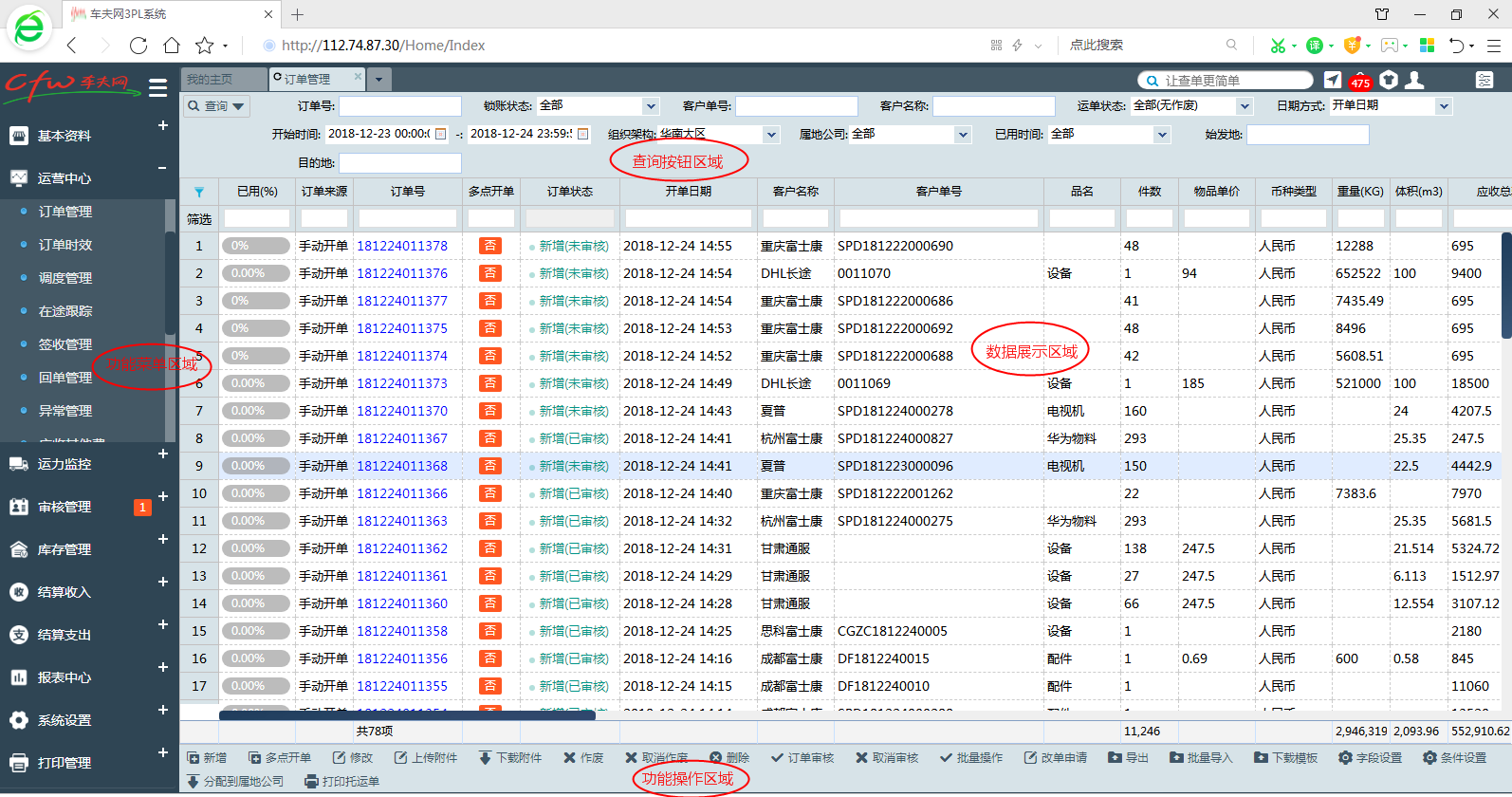
Task: Click the 批量操作 batch action
Action: coord(971,758)
